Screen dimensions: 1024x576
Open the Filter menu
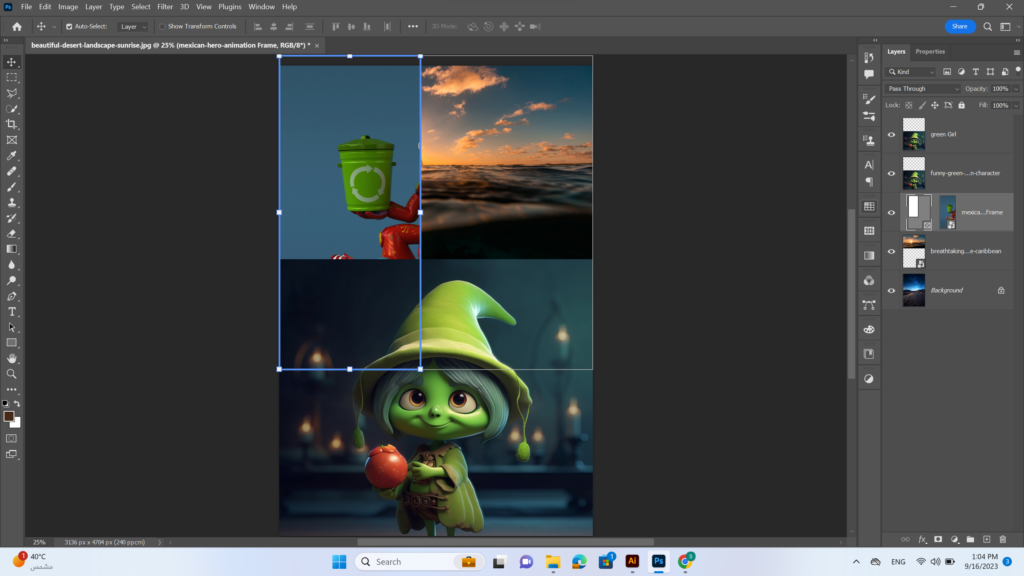(165, 7)
